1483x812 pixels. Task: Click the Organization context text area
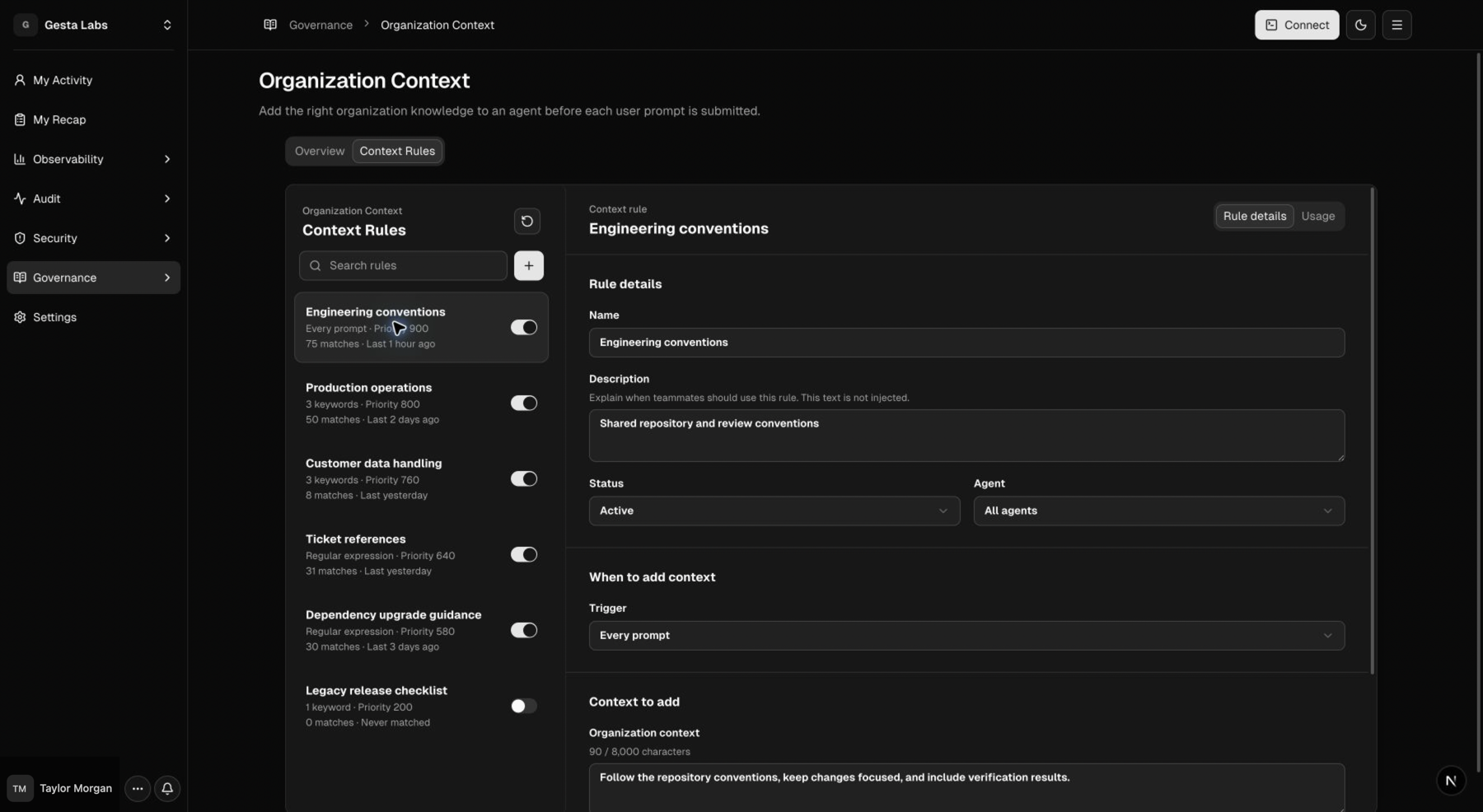(x=967, y=787)
